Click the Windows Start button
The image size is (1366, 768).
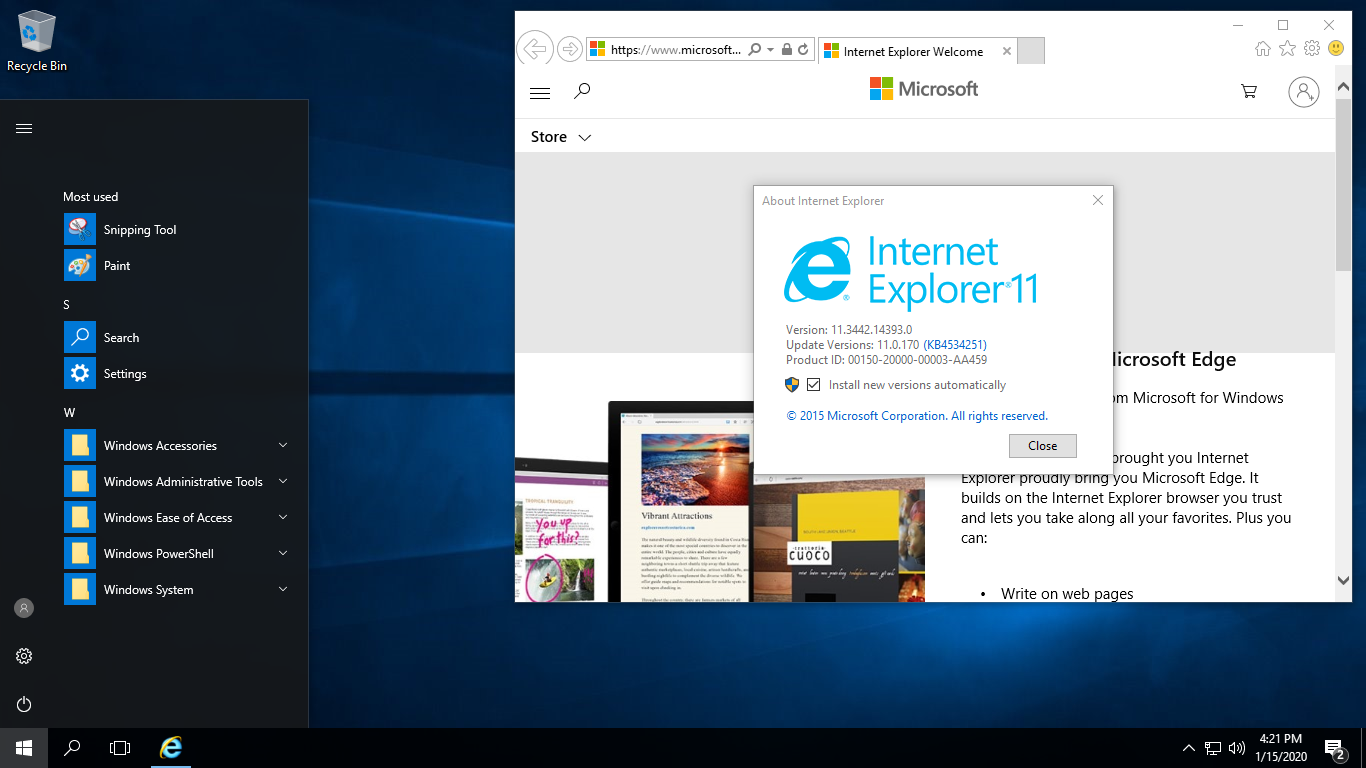tap(24, 748)
